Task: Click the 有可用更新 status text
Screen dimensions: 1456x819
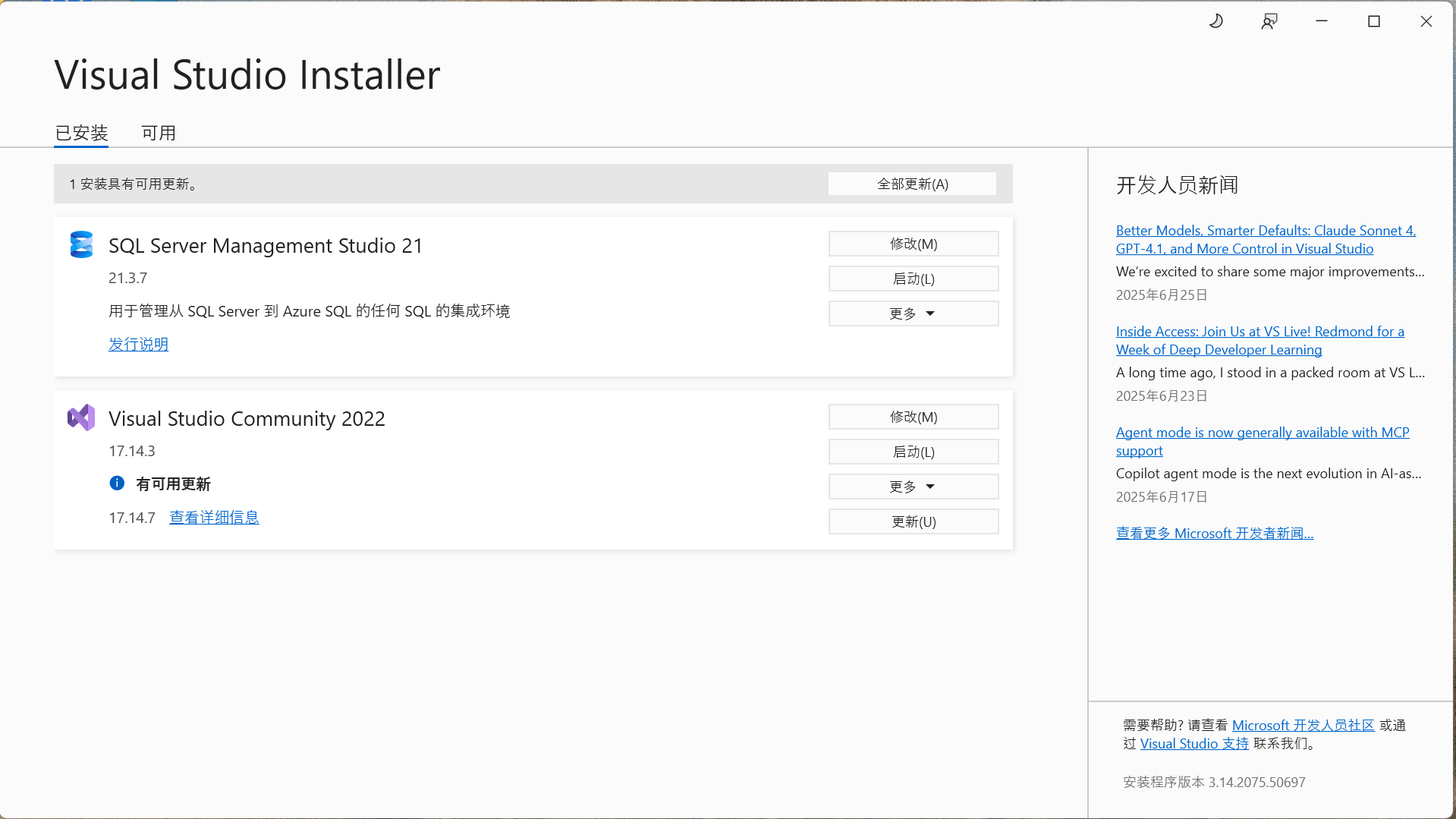Action: (173, 484)
